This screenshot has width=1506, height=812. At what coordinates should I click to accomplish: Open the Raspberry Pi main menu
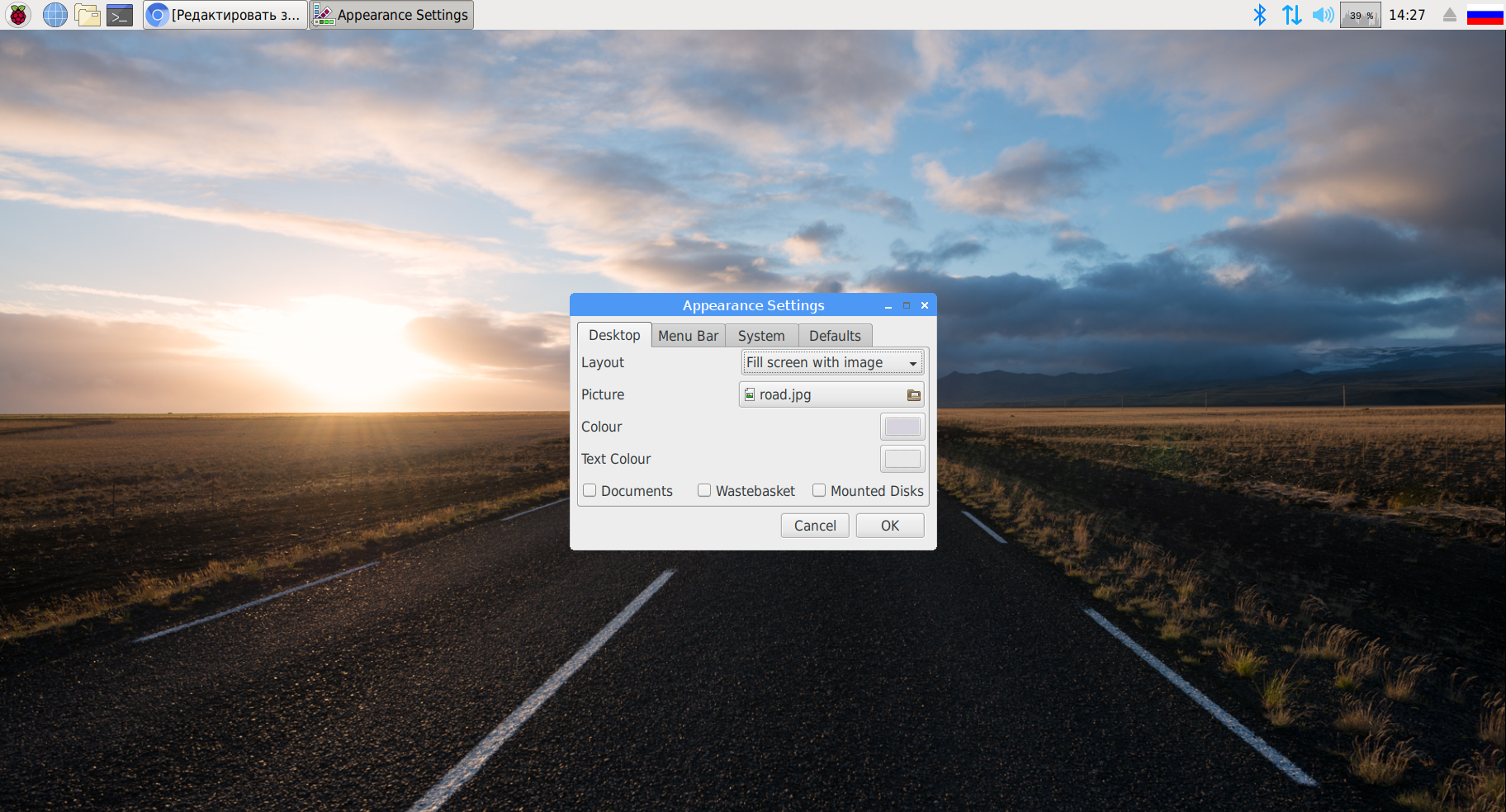(18, 15)
